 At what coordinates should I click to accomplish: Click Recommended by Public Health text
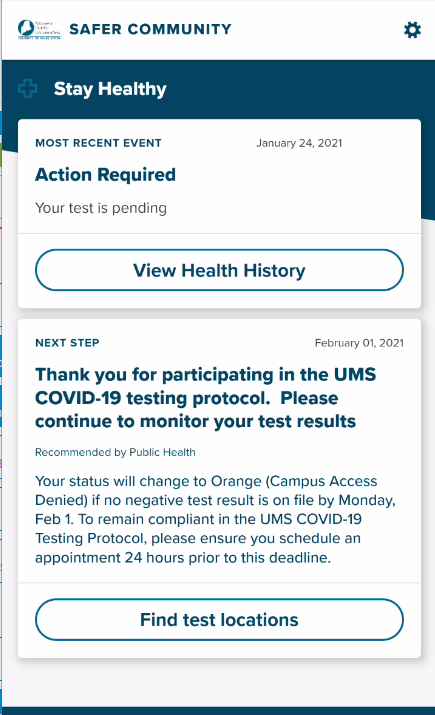click(115, 452)
